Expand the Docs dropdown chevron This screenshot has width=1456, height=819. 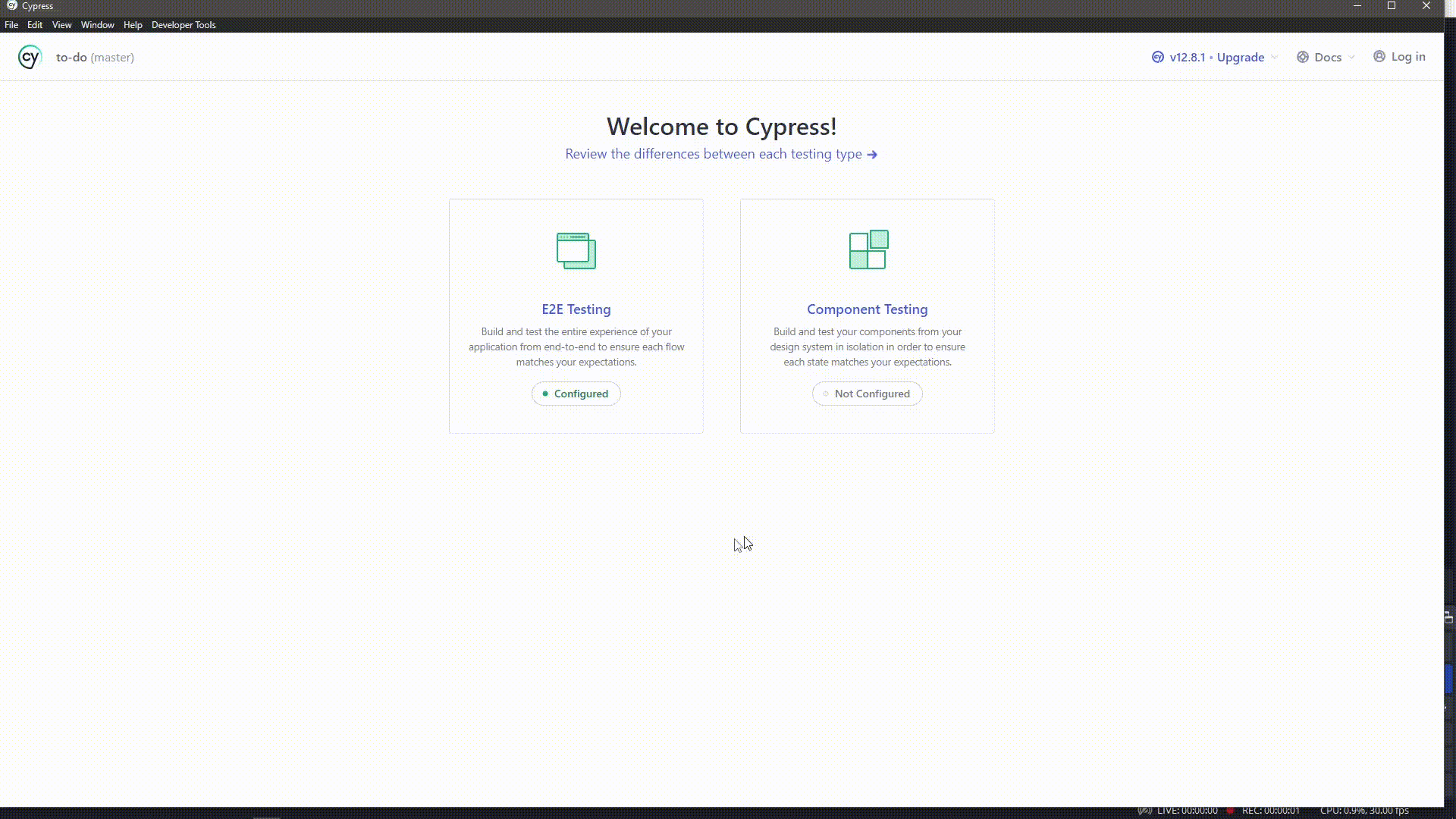tap(1351, 57)
